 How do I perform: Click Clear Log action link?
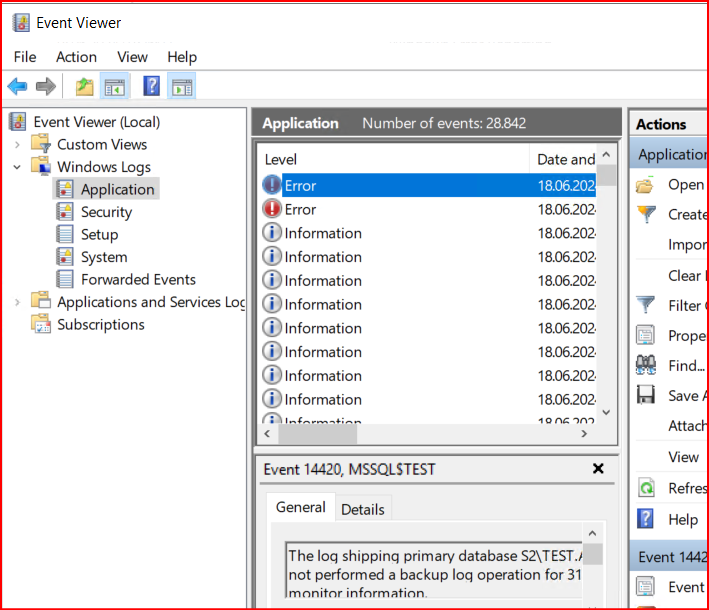[x=688, y=275]
